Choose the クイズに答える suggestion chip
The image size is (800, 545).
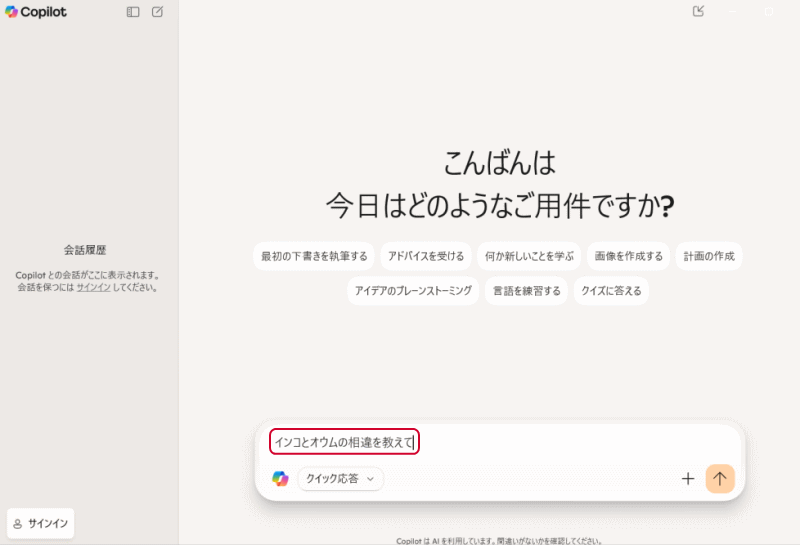(611, 291)
